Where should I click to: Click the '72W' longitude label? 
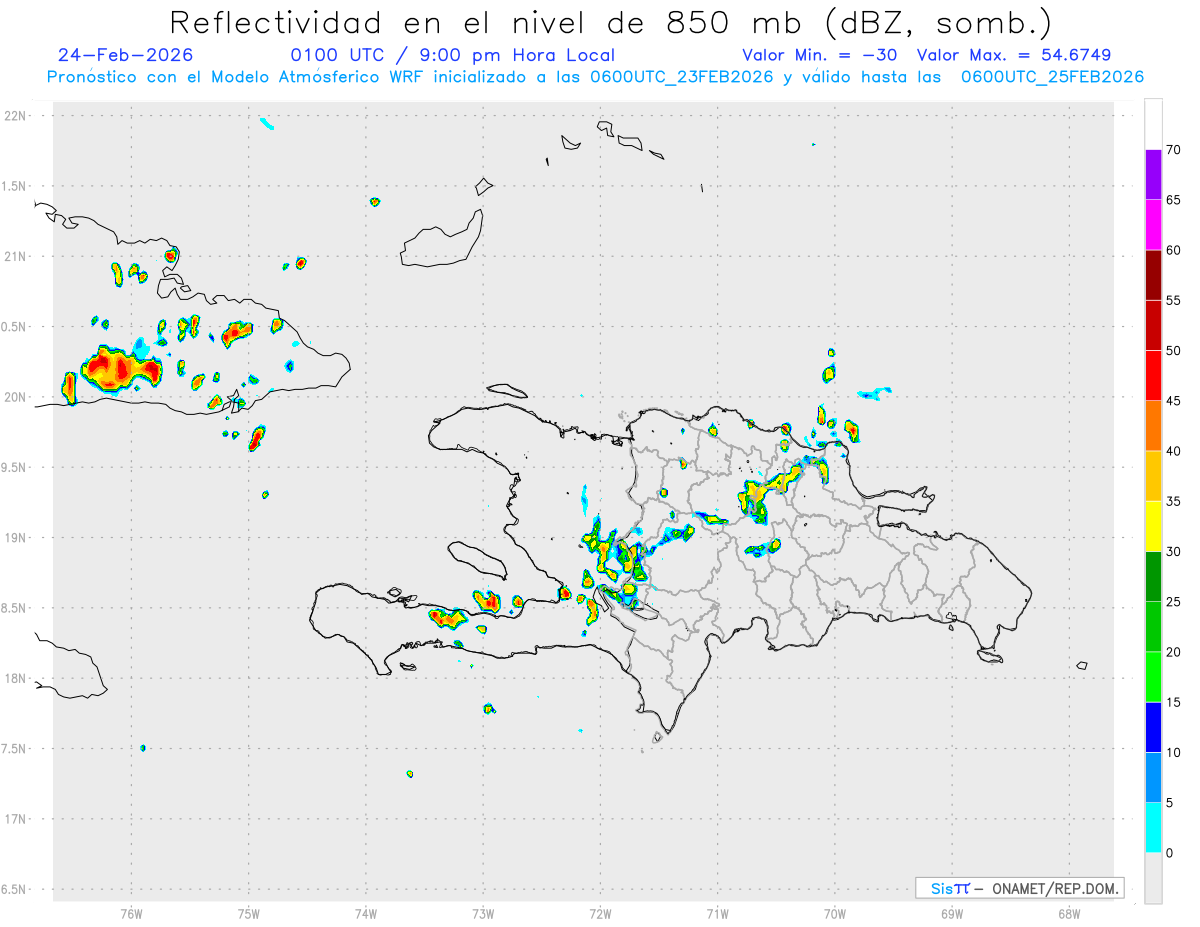(x=600, y=913)
